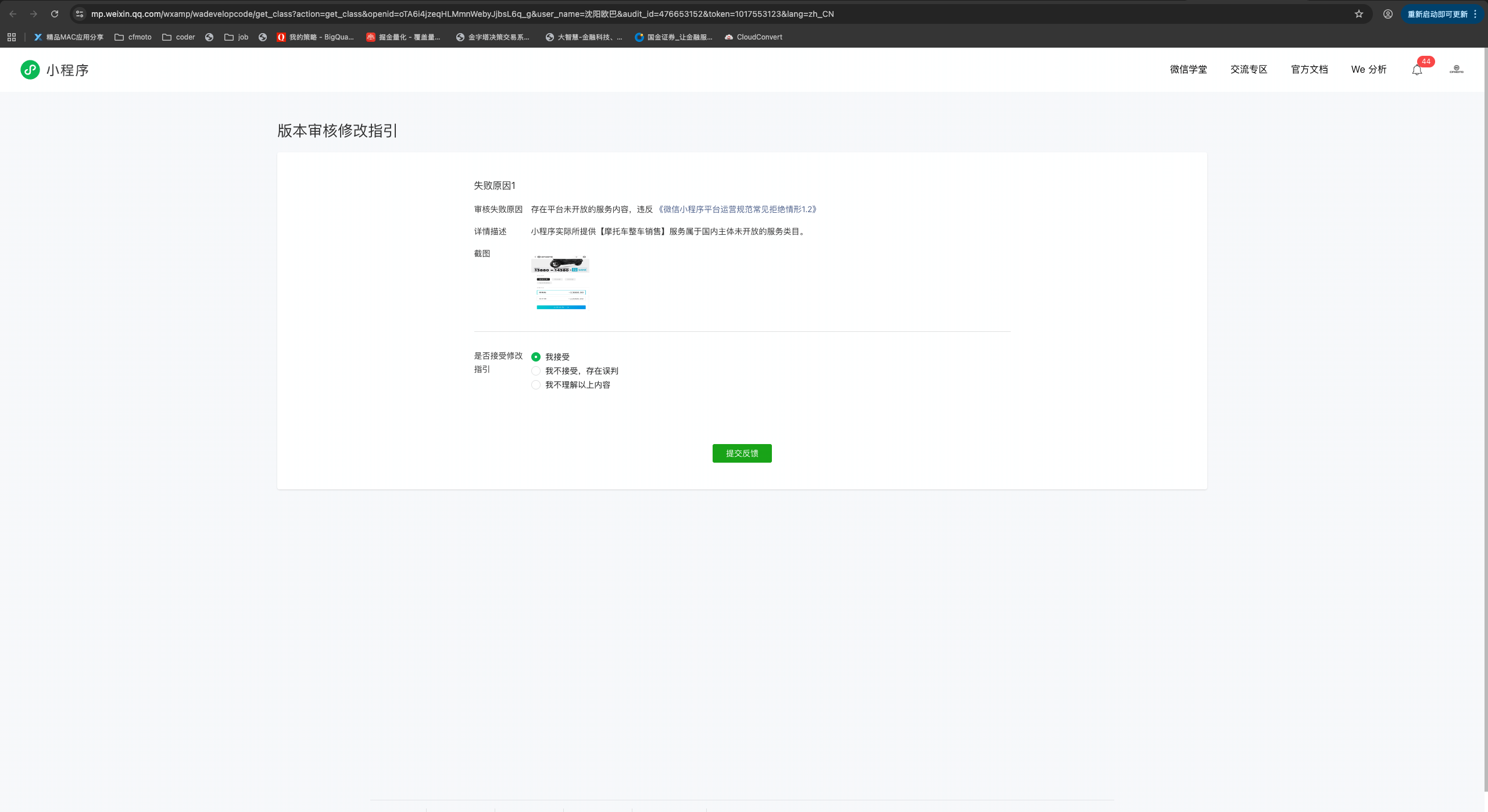
Task: Reload the page with refresh icon
Action: click(55, 14)
